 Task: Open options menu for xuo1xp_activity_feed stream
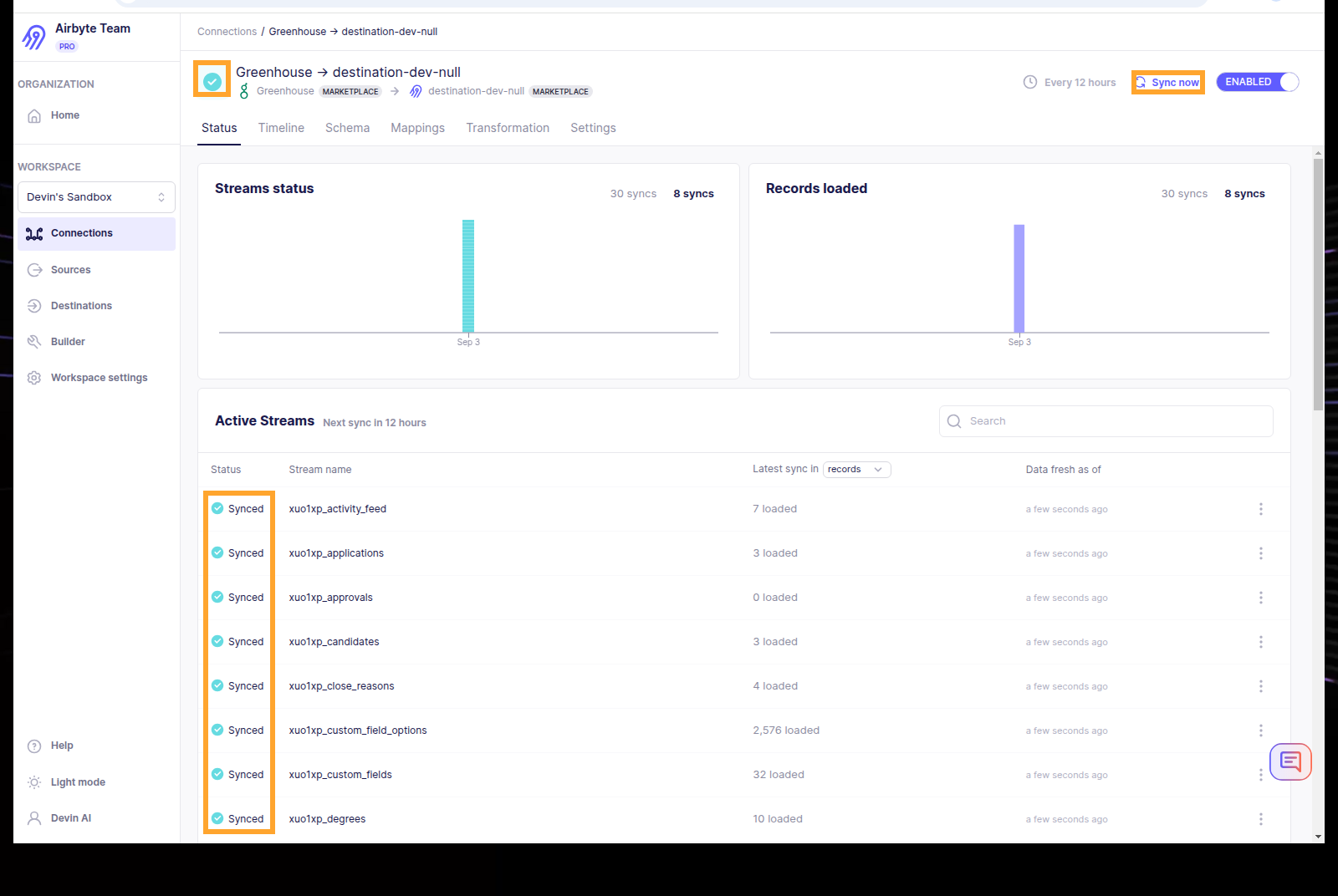tap(1261, 509)
